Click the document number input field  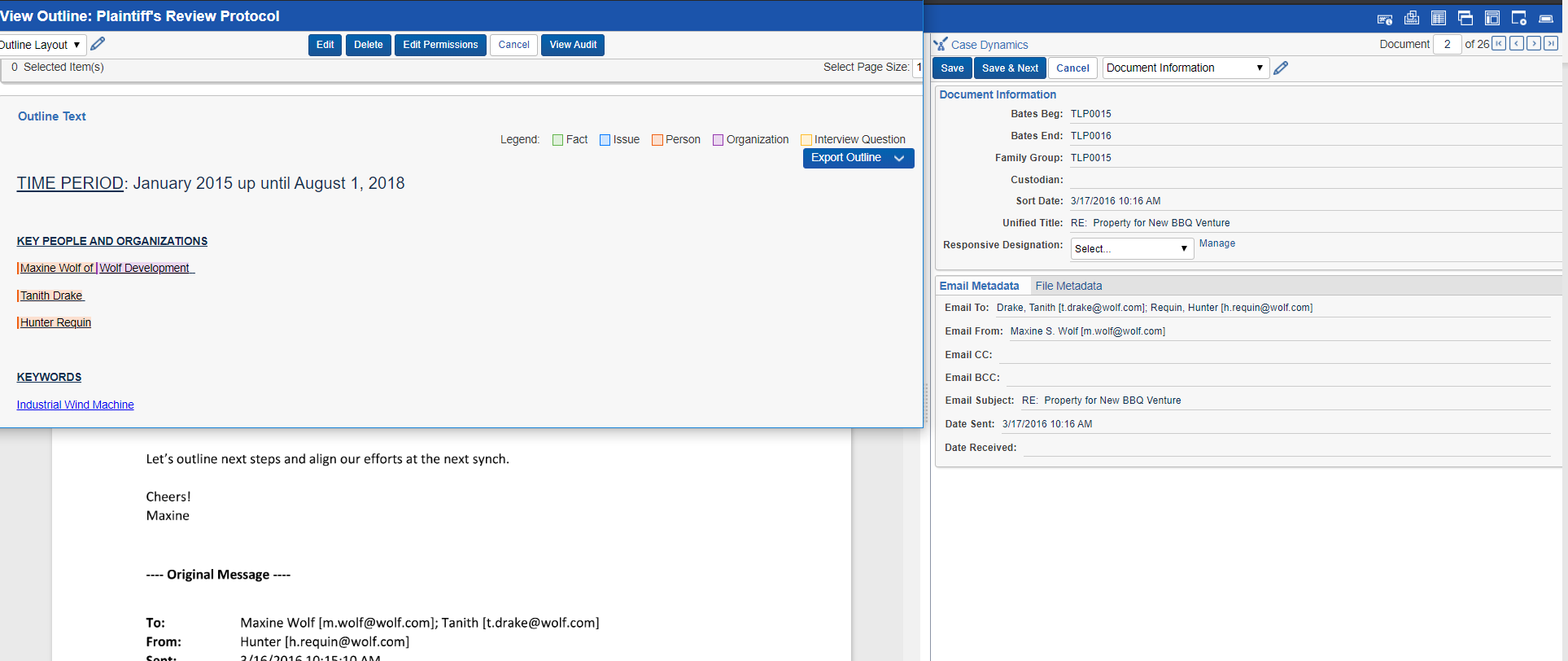point(1447,44)
